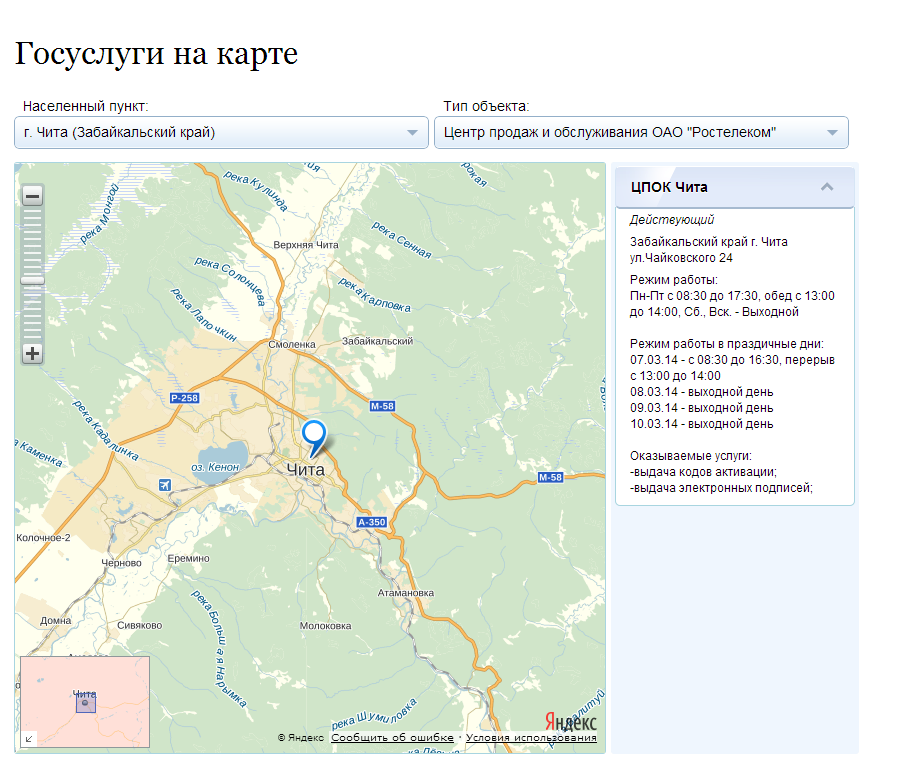This screenshot has height=780, width=897.
Task: Open the Условия использования link
Action: click(x=531, y=738)
